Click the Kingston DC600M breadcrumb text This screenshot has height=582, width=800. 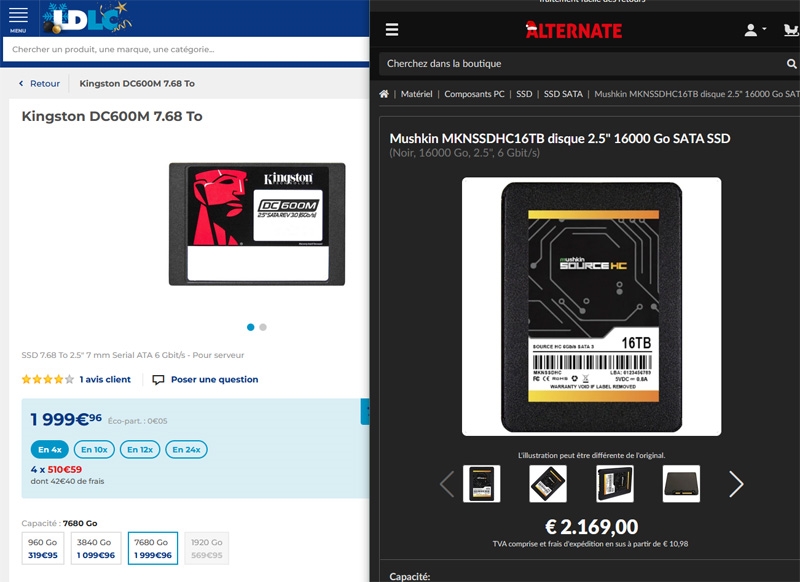pyautogui.click(x=137, y=84)
